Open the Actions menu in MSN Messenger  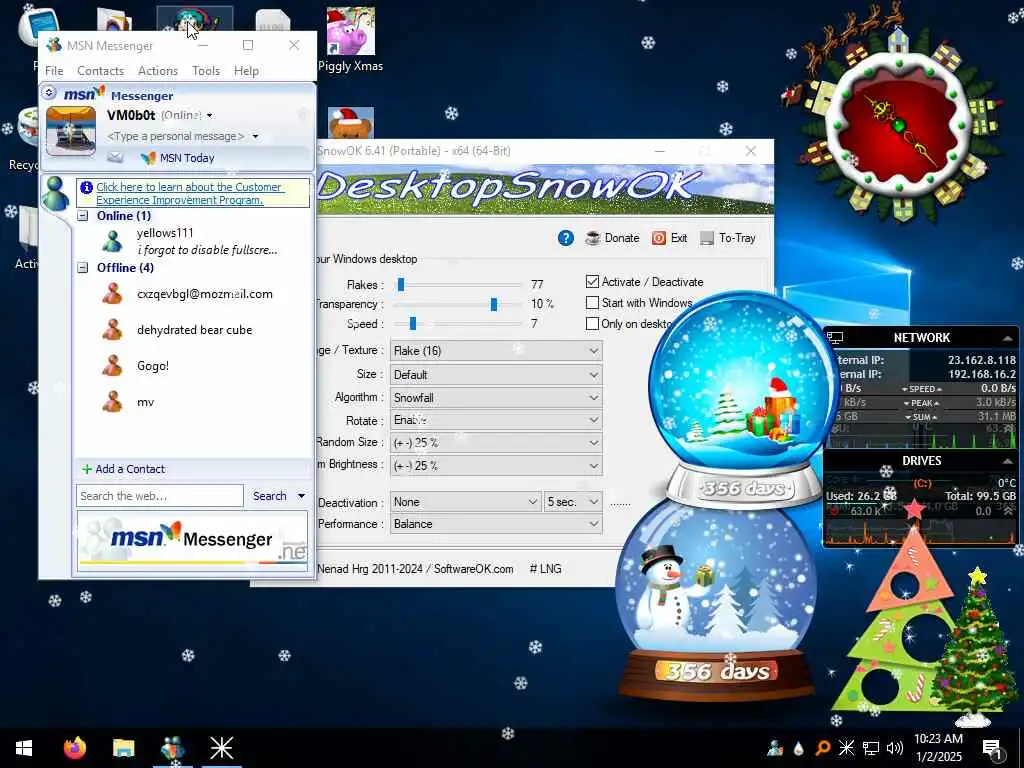click(x=157, y=71)
